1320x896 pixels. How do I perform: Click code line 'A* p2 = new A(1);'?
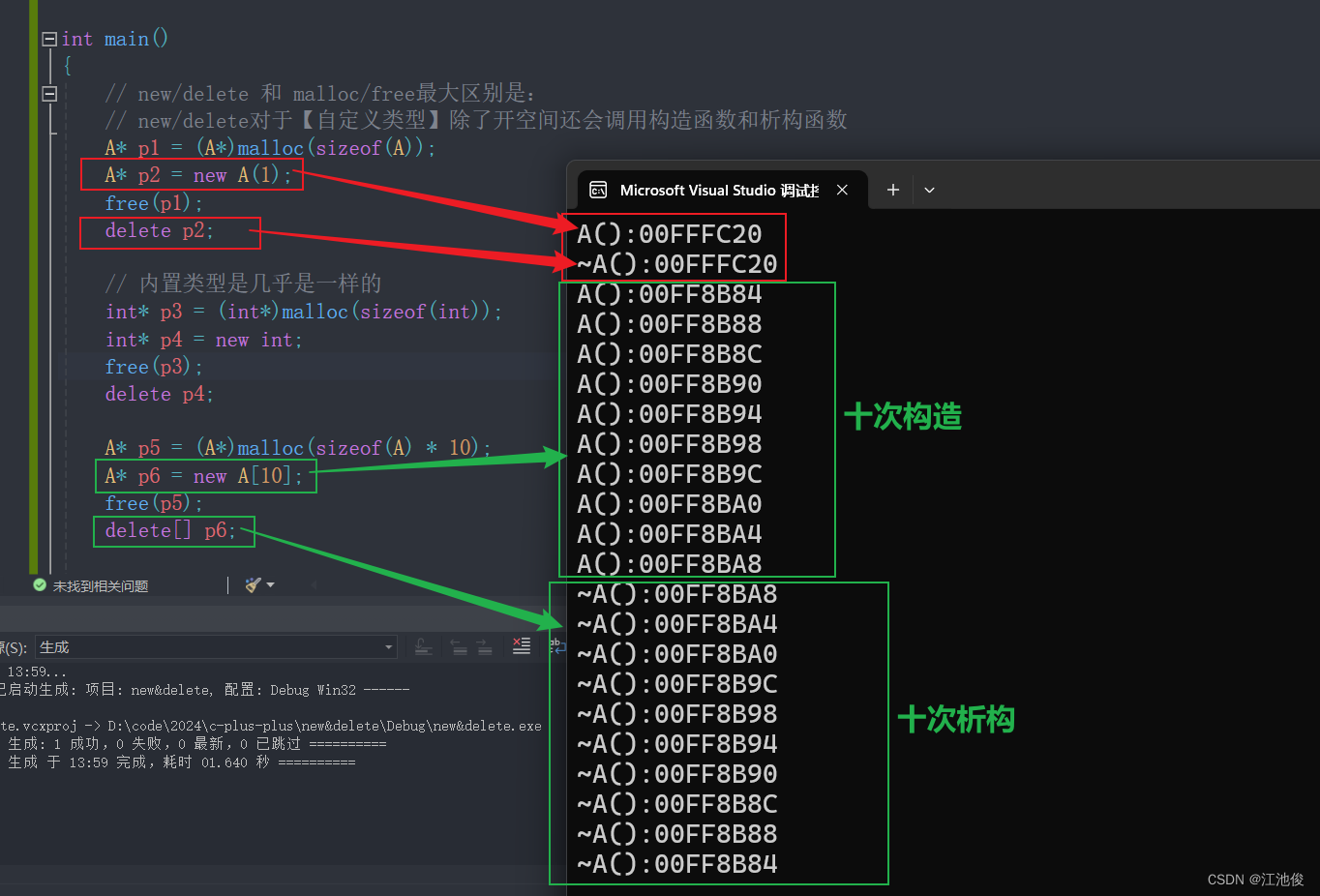(197, 175)
